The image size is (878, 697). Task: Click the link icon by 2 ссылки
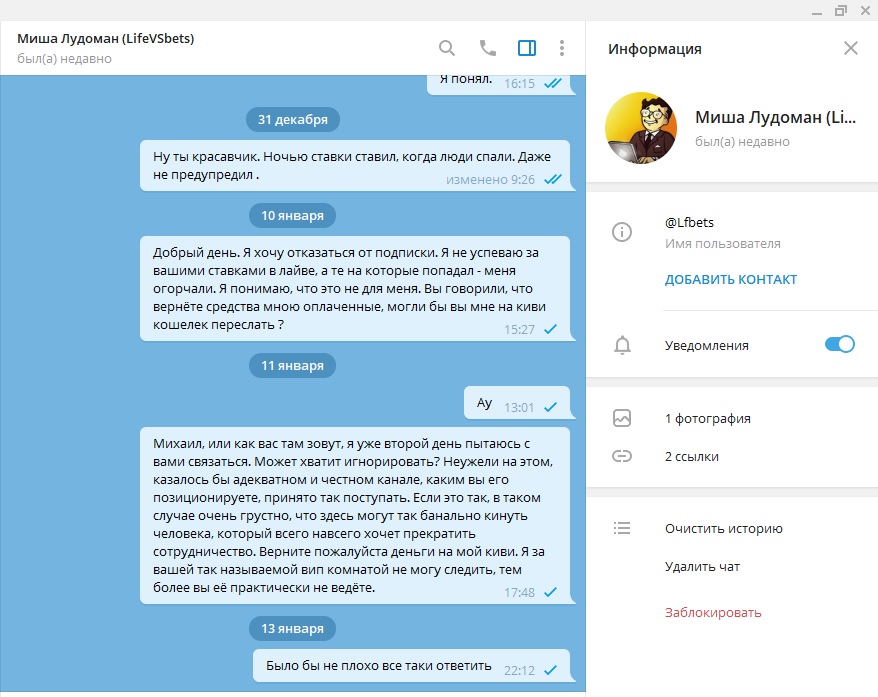pyautogui.click(x=622, y=456)
